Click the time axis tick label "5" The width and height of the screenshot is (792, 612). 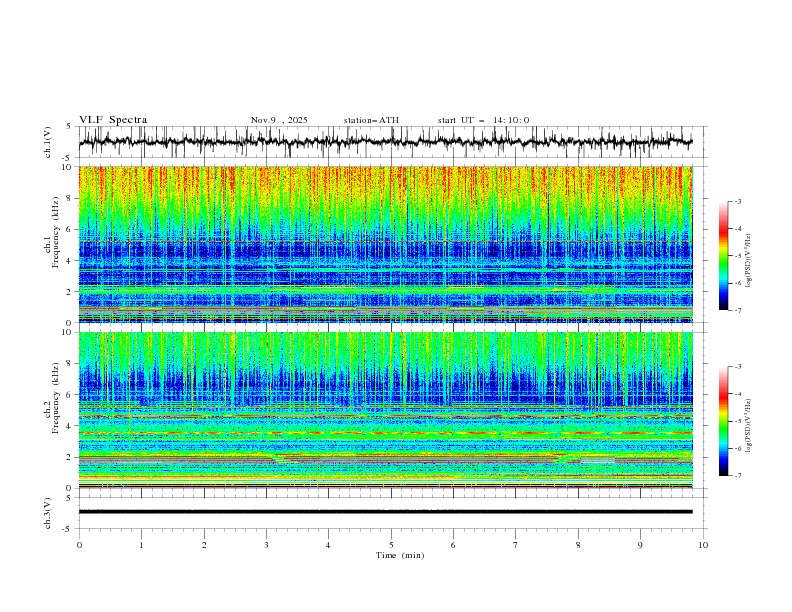[391, 545]
